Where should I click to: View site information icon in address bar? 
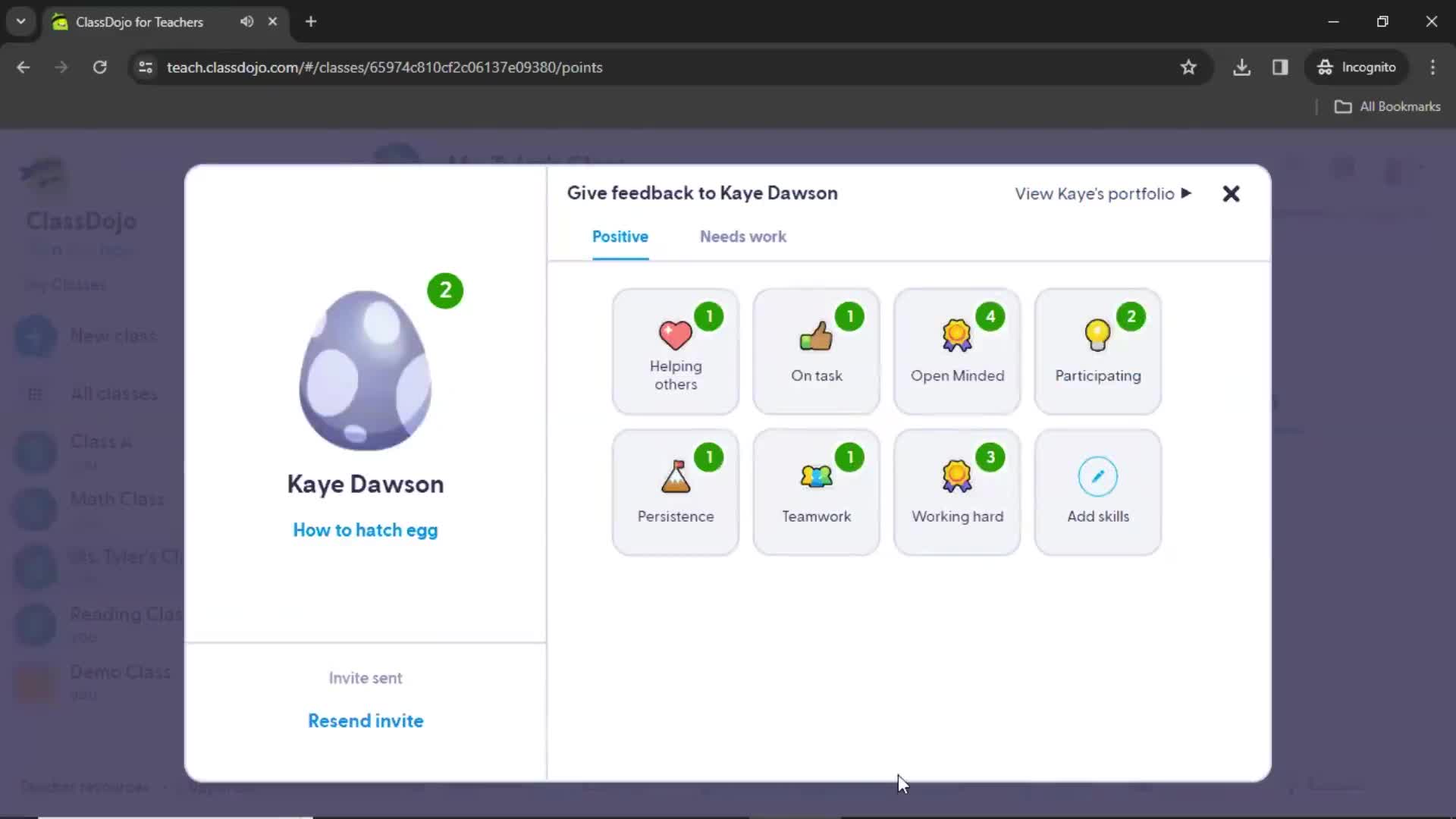coord(146,67)
